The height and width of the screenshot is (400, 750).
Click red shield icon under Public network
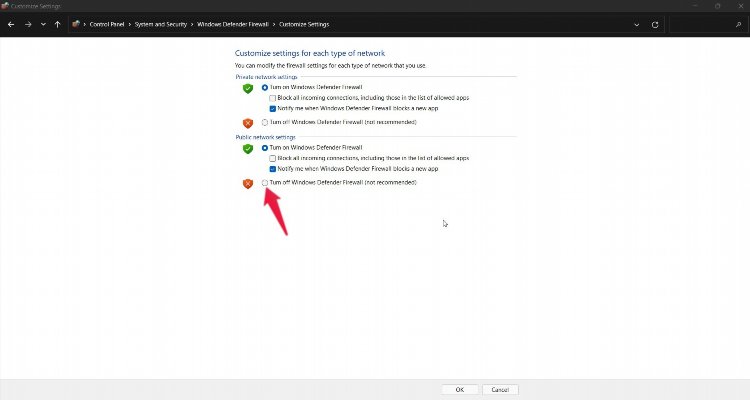pos(248,184)
